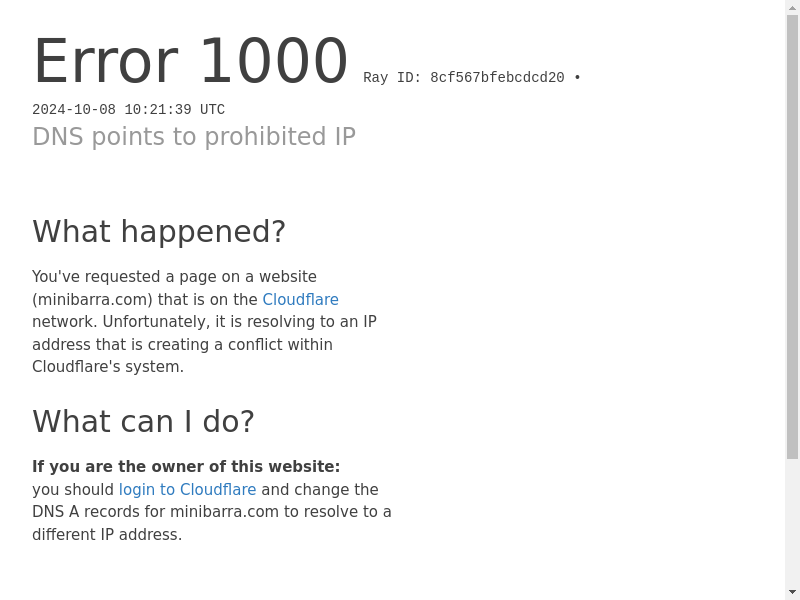Click '(minibarra.com)' in the first paragraph
Screen dimensions: 800x600
click(x=92, y=299)
